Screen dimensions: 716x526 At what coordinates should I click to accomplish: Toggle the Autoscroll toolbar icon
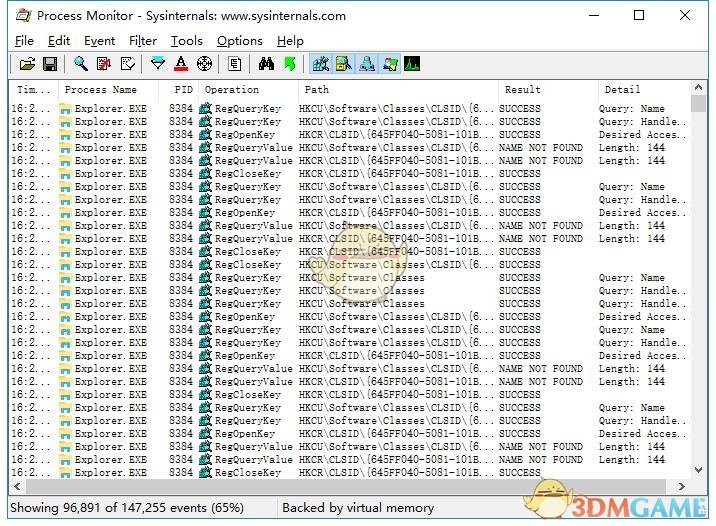pyautogui.click(x=104, y=64)
